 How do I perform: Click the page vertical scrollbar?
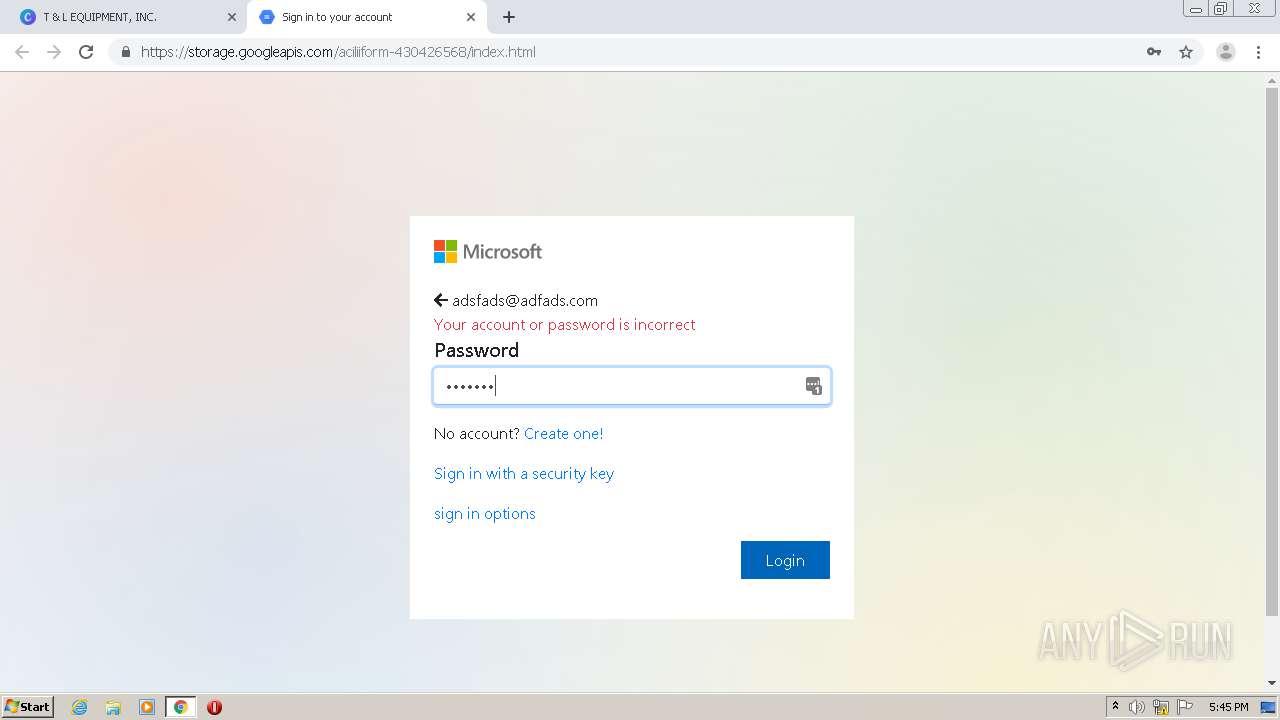click(1272, 350)
